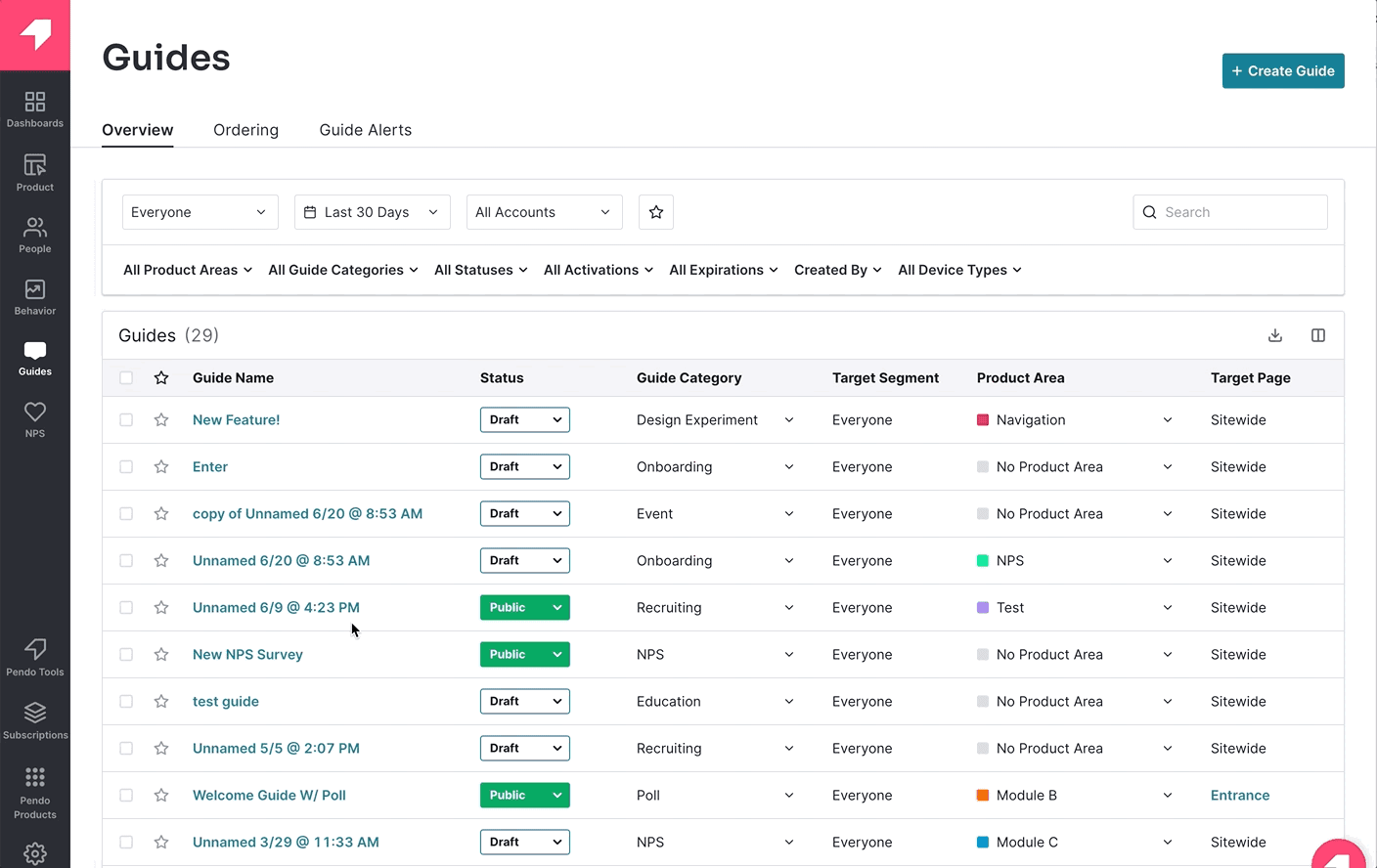The width and height of the screenshot is (1377, 868).
Task: Open Subscriptions in the sidebar
Action: [x=35, y=721]
